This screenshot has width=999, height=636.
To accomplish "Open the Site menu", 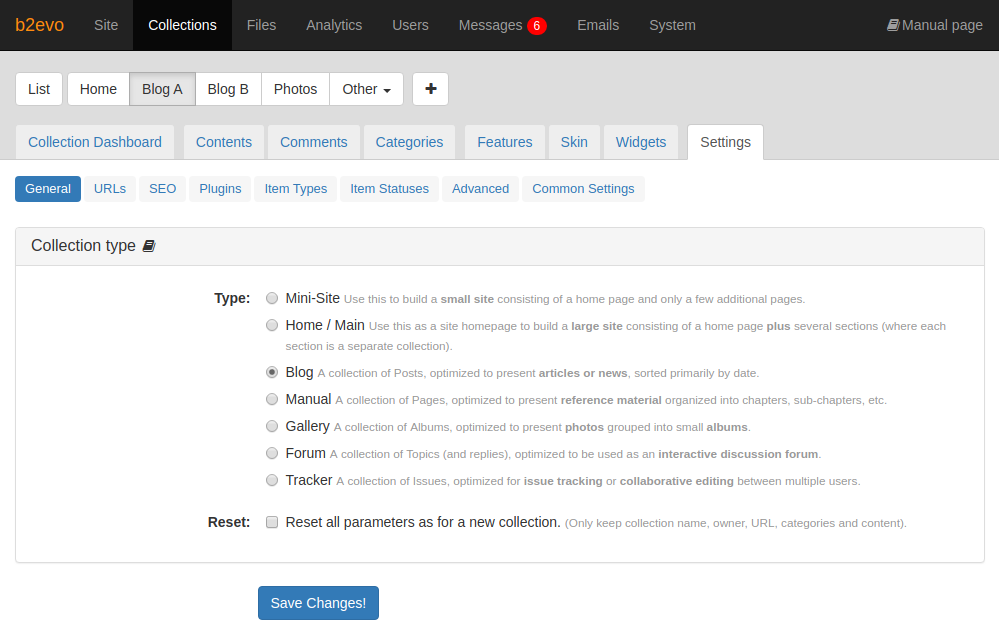I will click(106, 25).
